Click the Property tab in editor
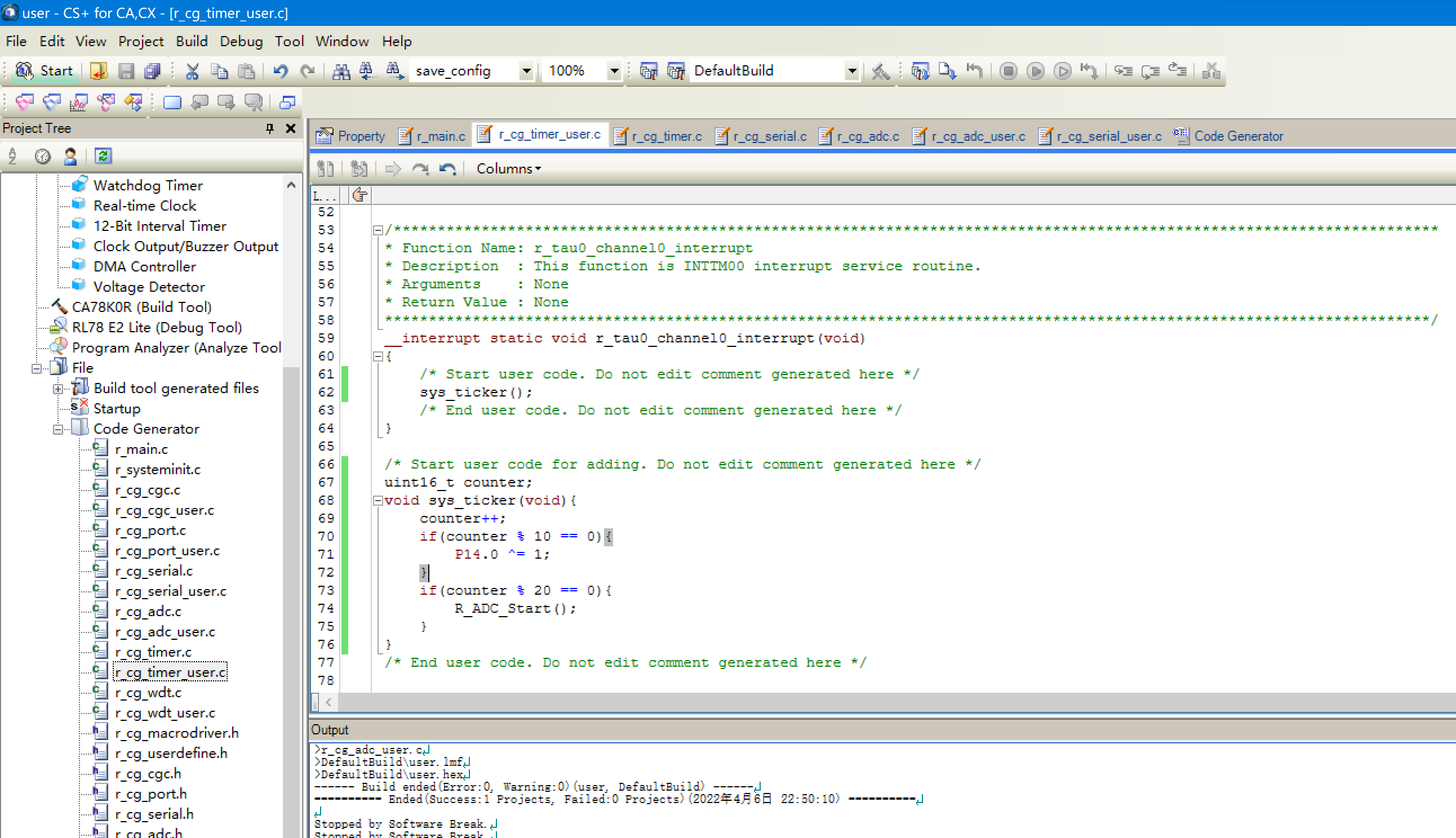Viewport: 1456px width, 838px height. (352, 136)
